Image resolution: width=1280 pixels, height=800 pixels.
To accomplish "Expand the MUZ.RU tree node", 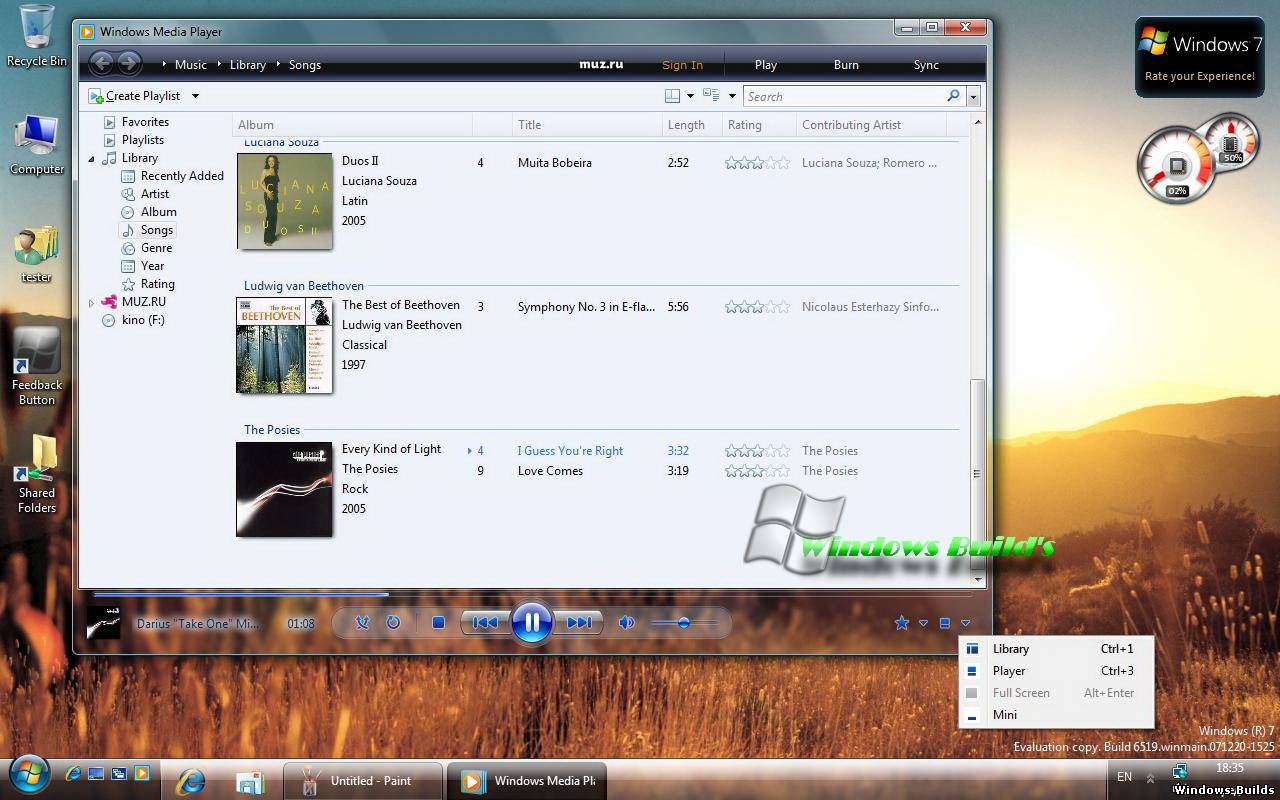I will point(91,302).
